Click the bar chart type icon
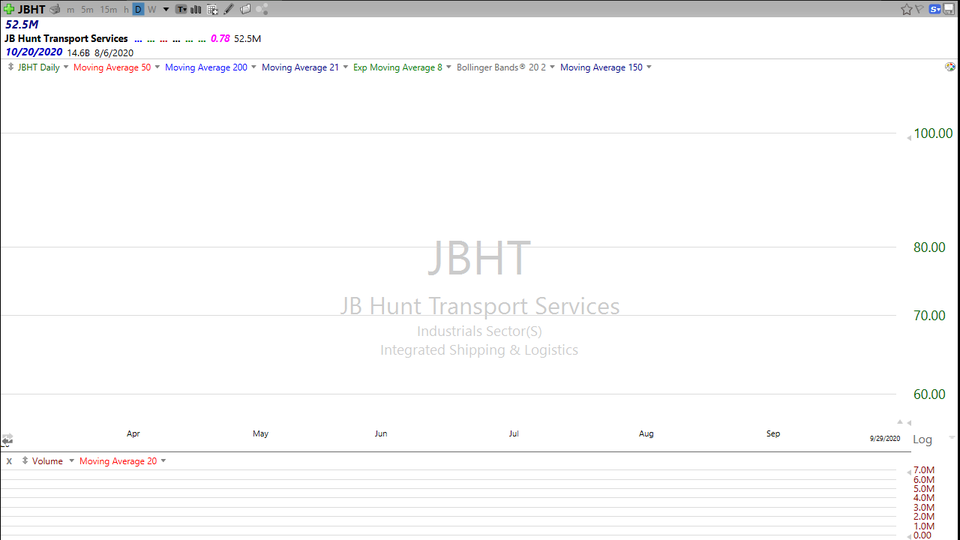The height and width of the screenshot is (540, 960). tap(197, 9)
